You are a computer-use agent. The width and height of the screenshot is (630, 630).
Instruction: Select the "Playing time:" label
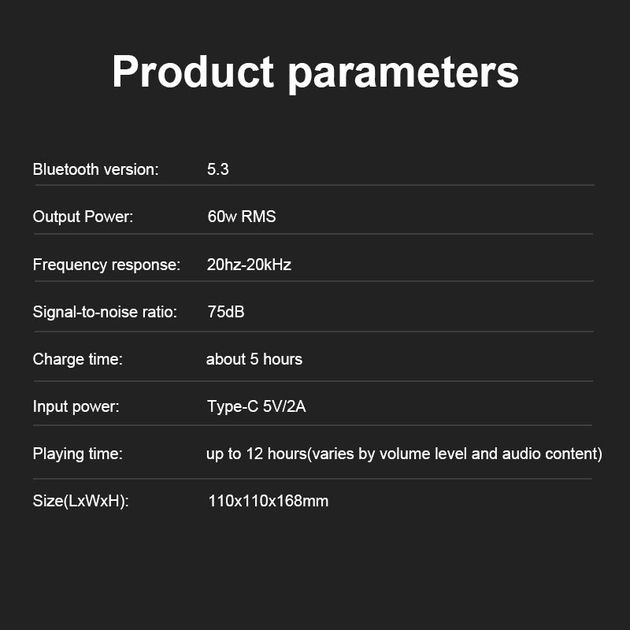(x=77, y=454)
